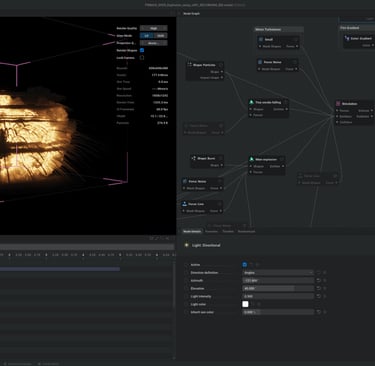Click the Fire Gradient group header
This screenshot has width=375, height=366.
pyautogui.click(x=357, y=28)
